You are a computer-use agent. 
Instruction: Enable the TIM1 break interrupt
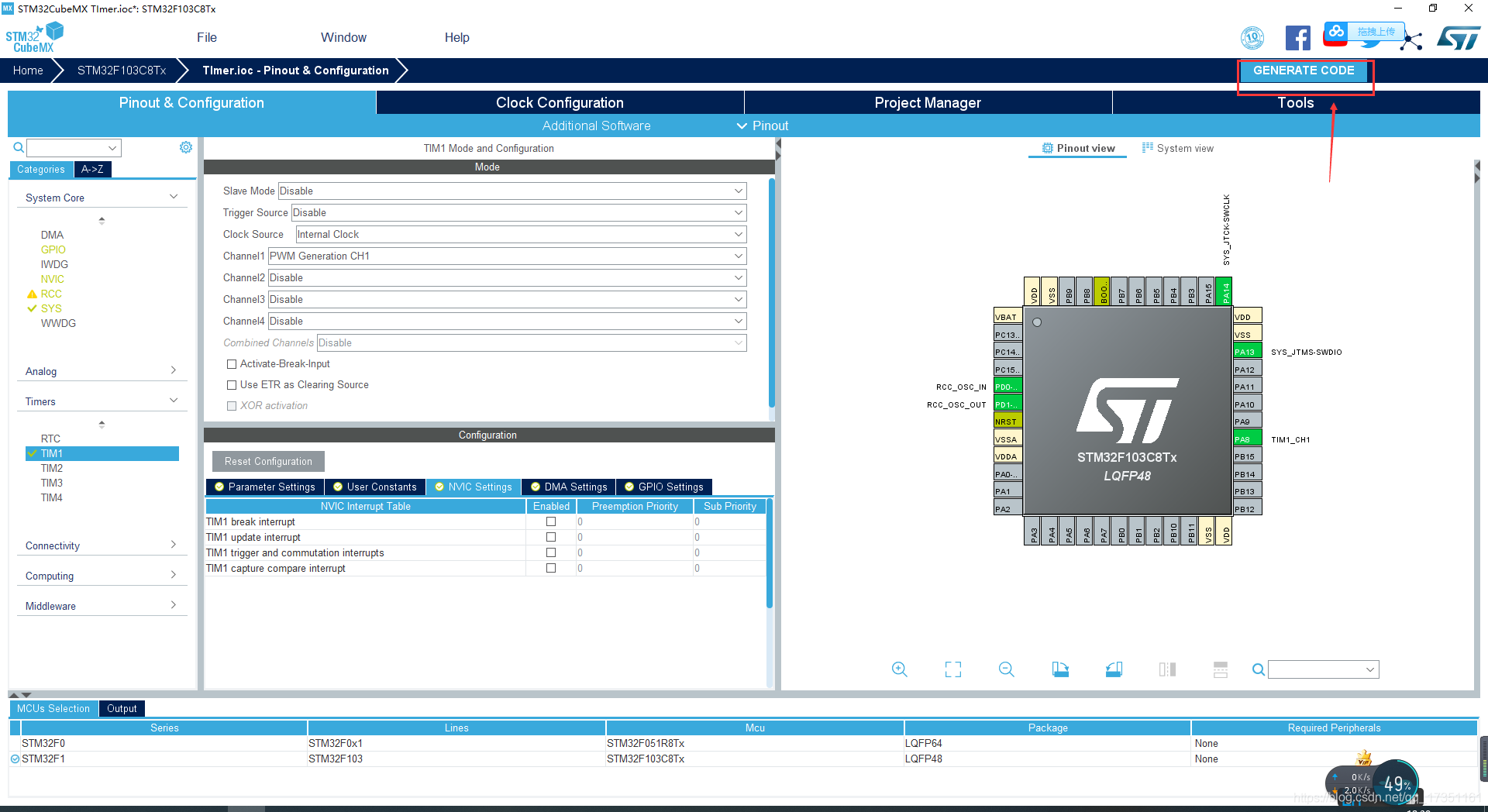coord(551,521)
